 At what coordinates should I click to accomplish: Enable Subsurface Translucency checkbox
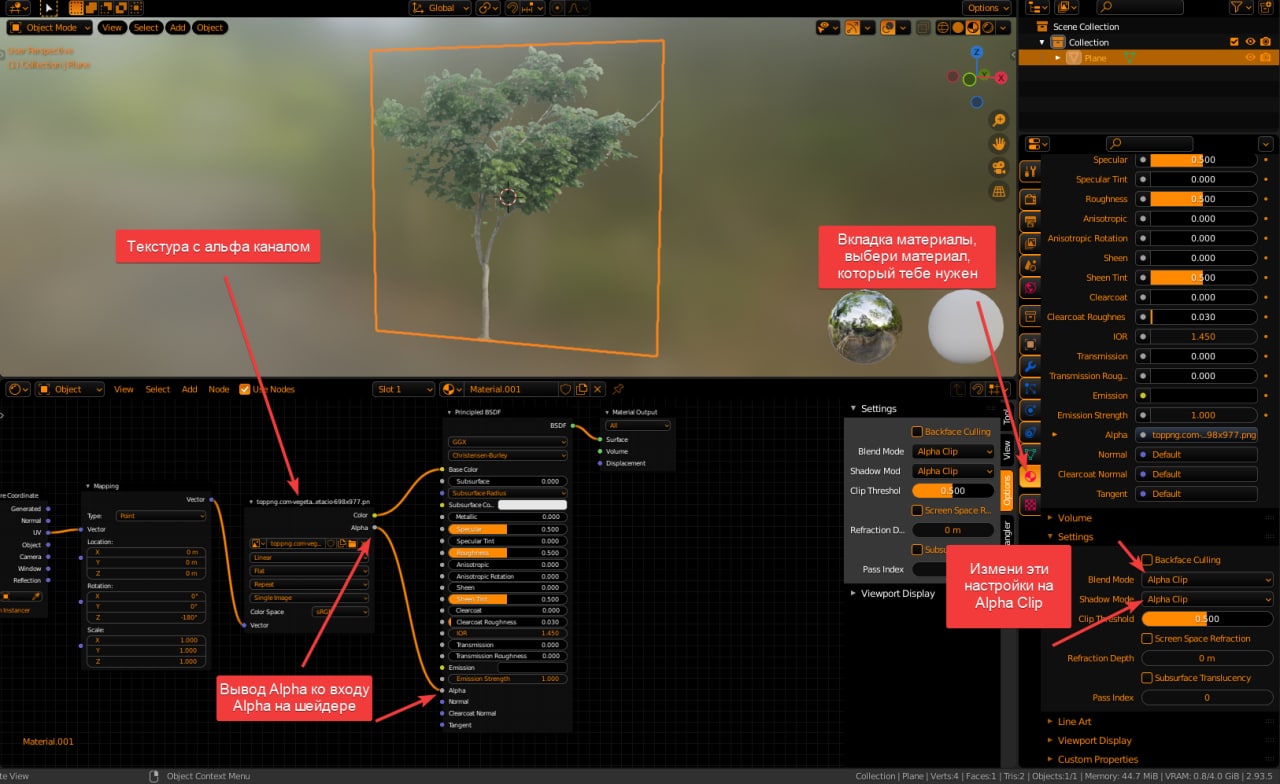1147,678
